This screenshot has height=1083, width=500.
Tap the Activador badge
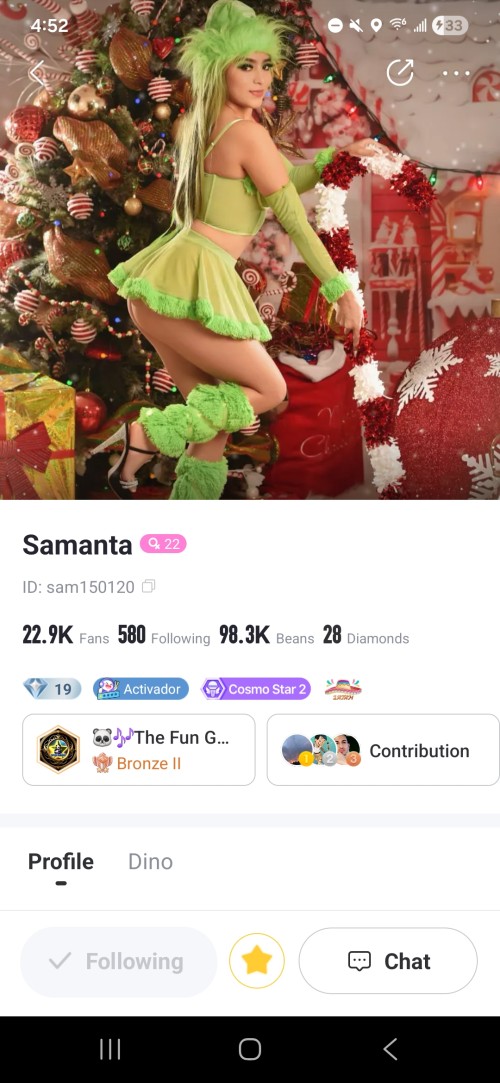tap(141, 689)
